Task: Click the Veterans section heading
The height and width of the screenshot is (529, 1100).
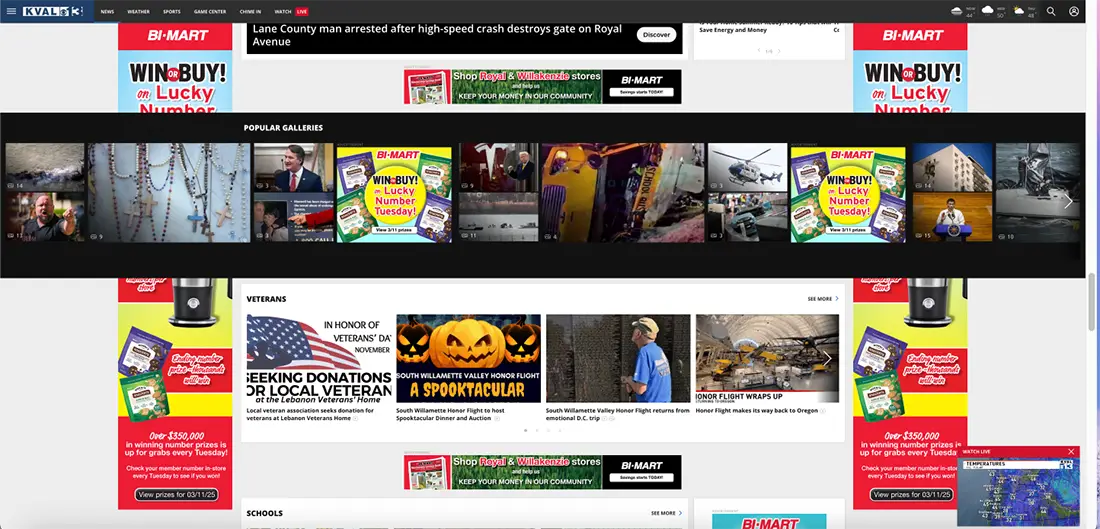Action: pos(267,299)
